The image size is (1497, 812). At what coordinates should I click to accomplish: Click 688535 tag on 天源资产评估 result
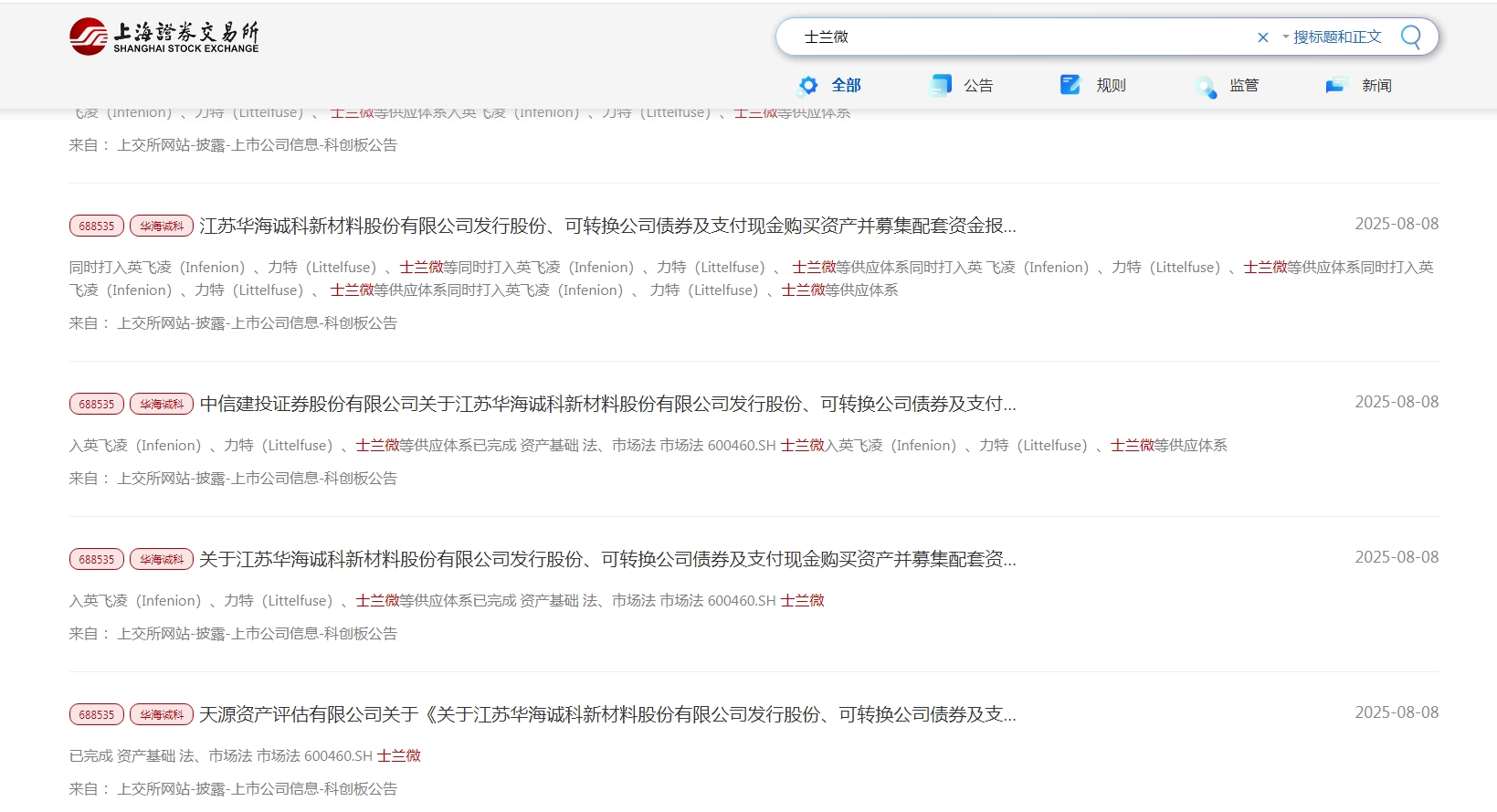(97, 714)
